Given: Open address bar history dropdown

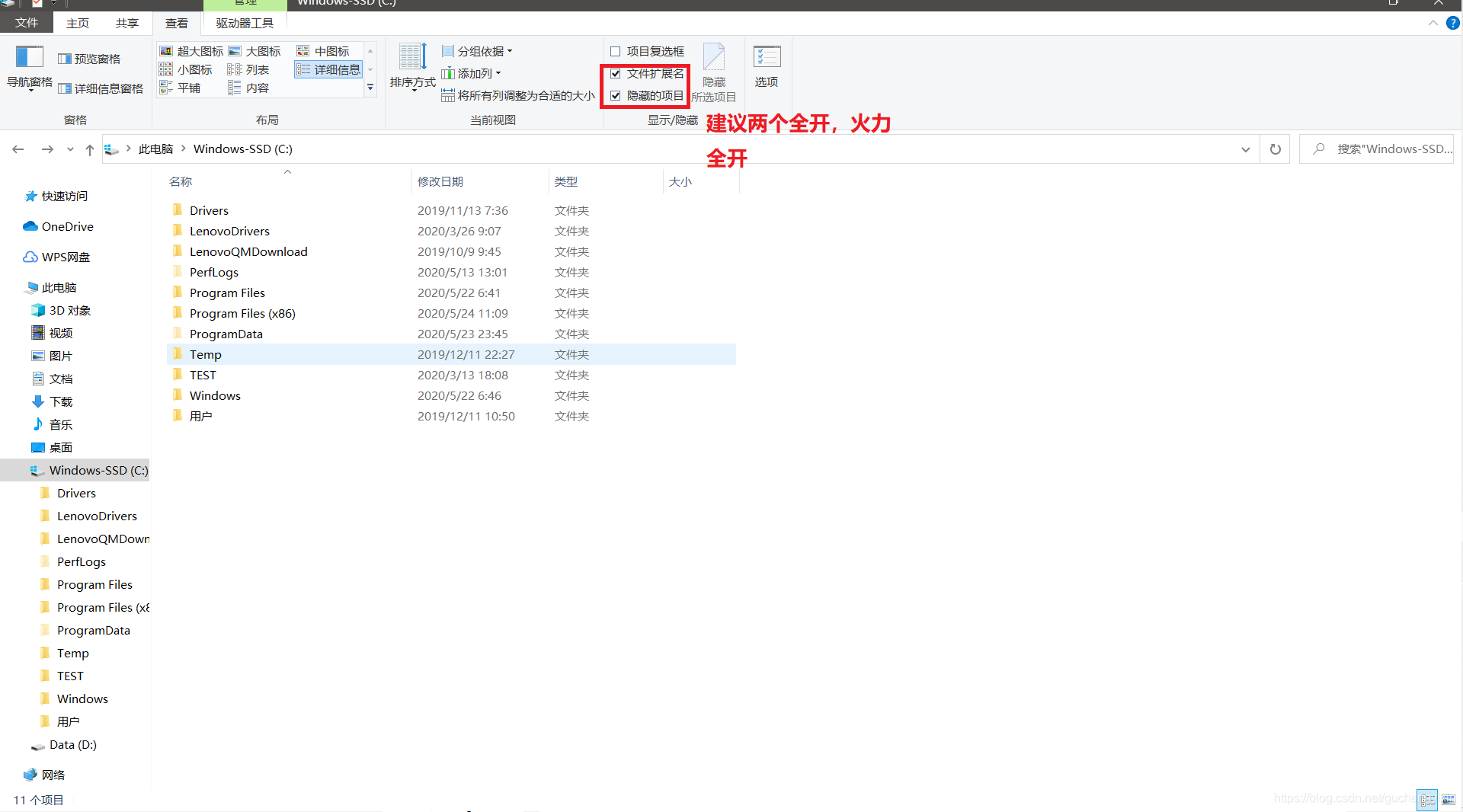Looking at the screenshot, I should coord(1245,149).
